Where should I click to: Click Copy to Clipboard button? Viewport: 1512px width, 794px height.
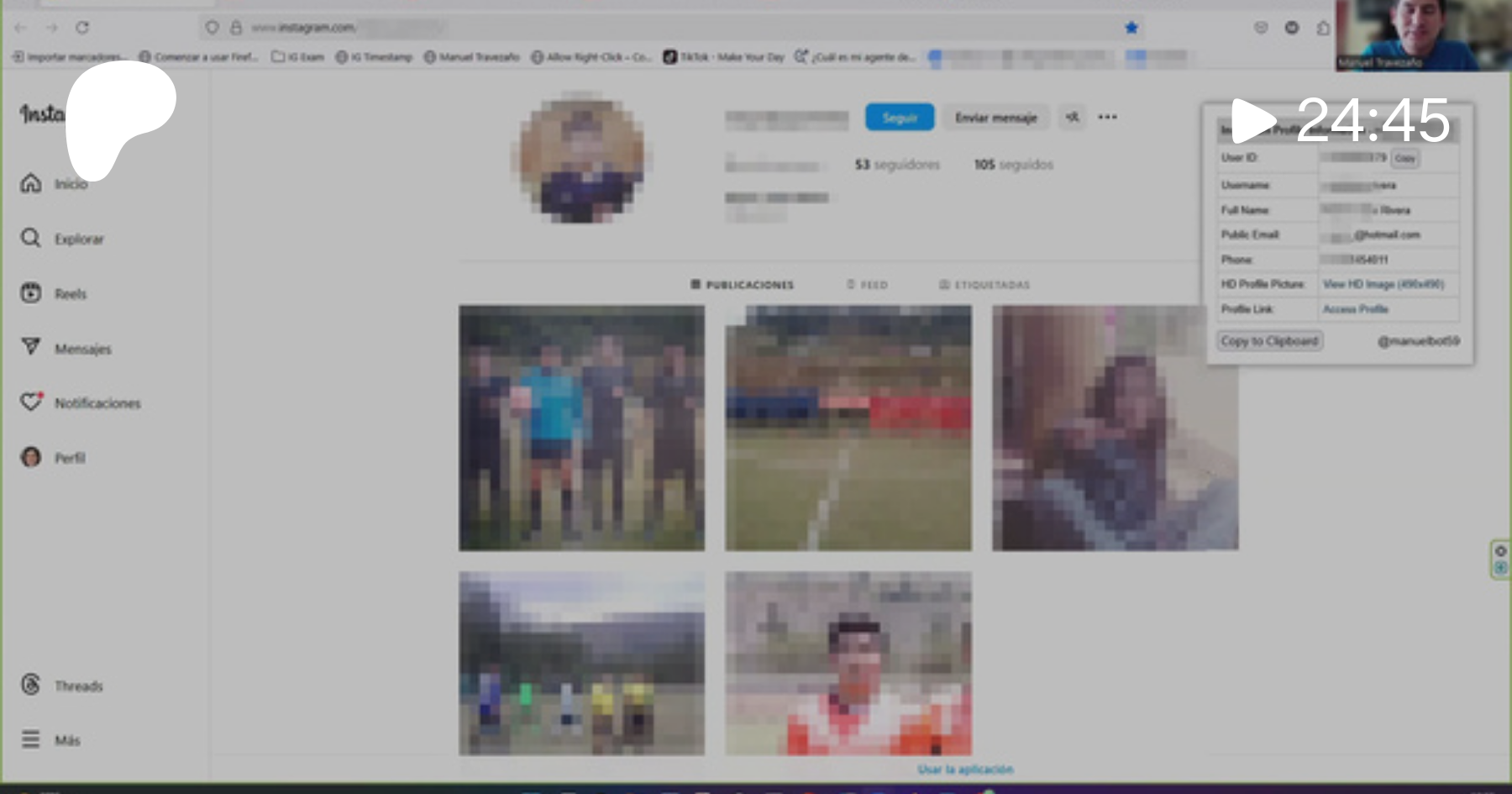[x=1269, y=341]
